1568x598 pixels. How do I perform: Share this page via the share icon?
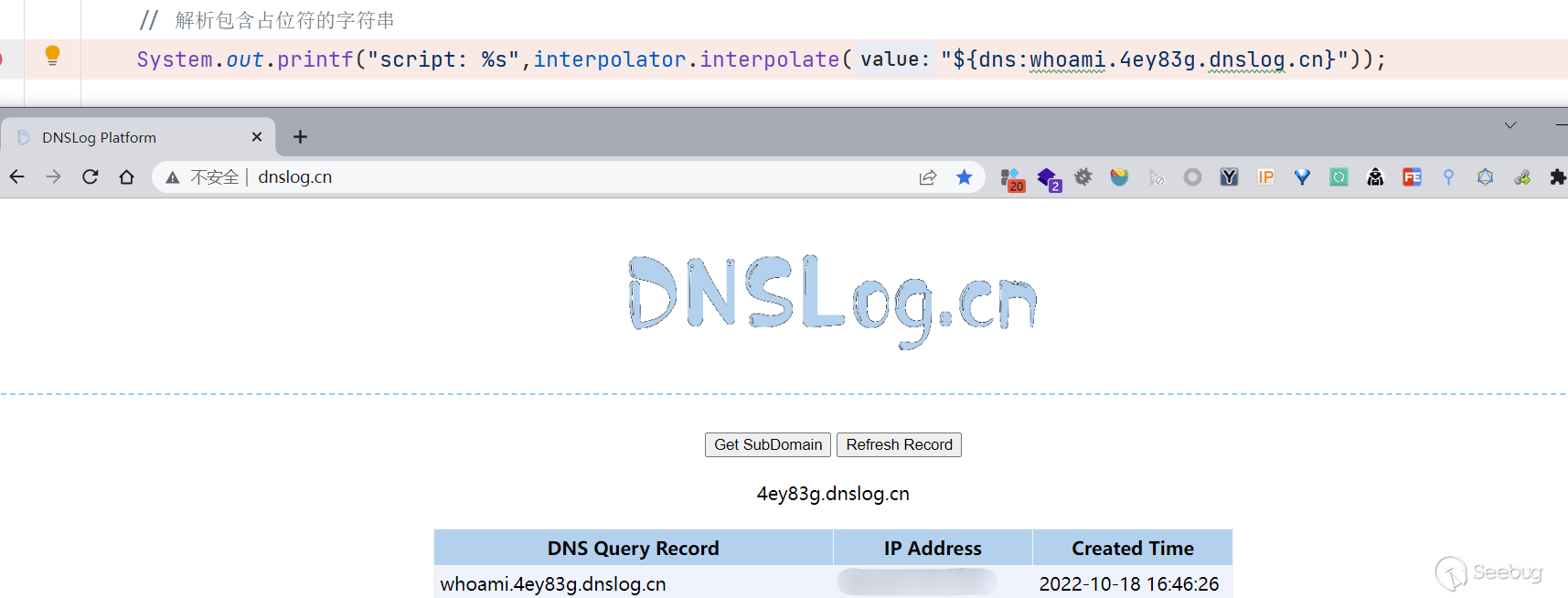click(x=928, y=177)
